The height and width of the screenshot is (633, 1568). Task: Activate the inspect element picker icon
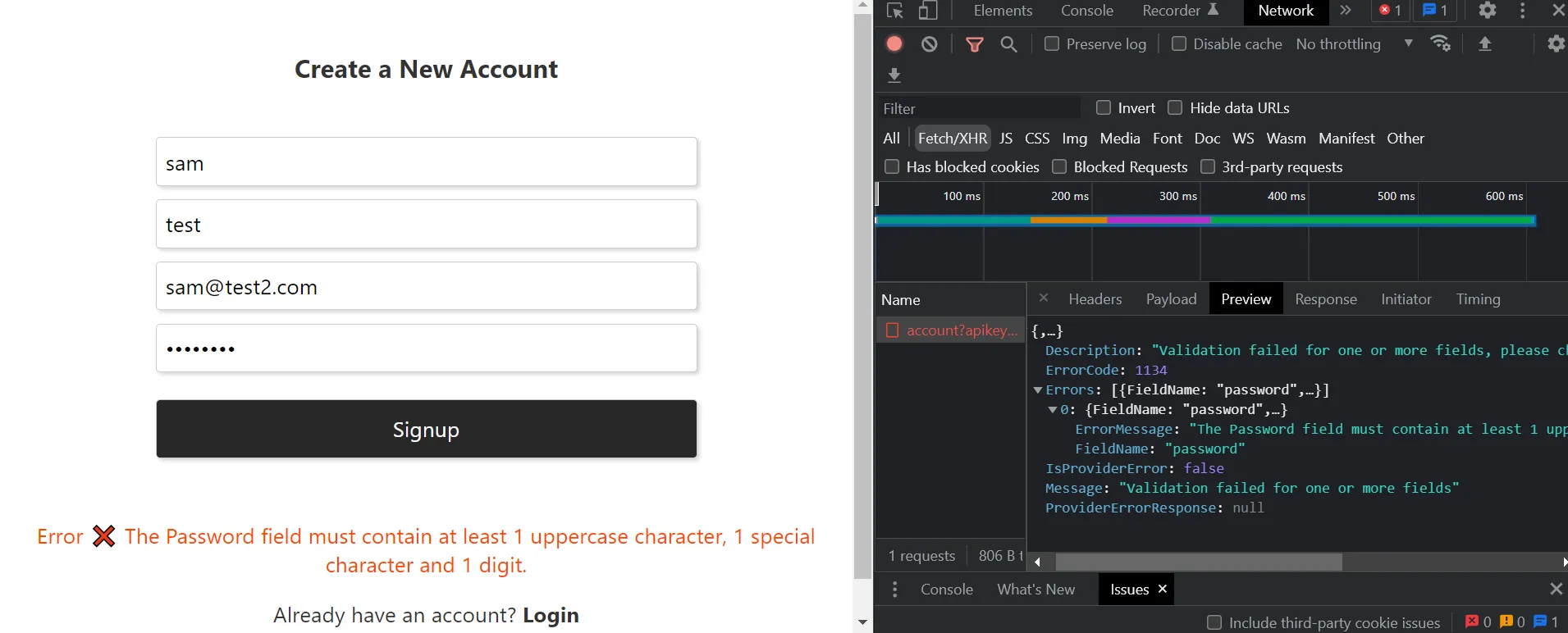[x=894, y=11]
